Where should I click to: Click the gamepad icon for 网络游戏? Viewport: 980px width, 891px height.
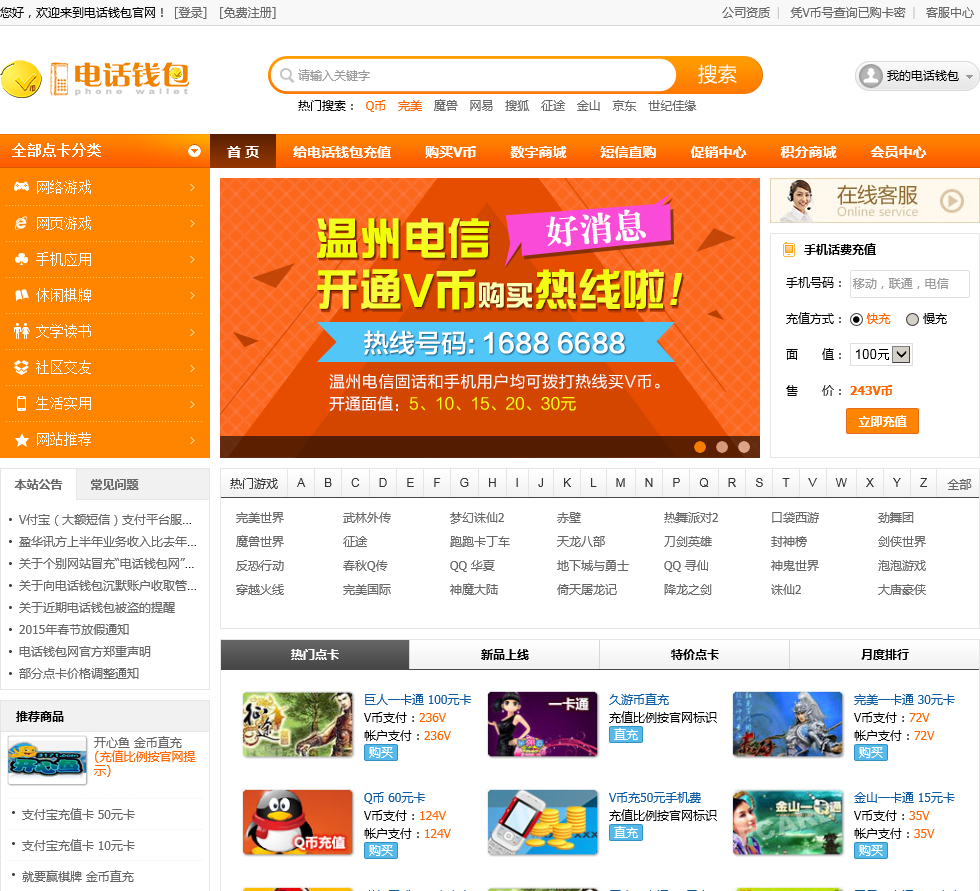(21, 187)
